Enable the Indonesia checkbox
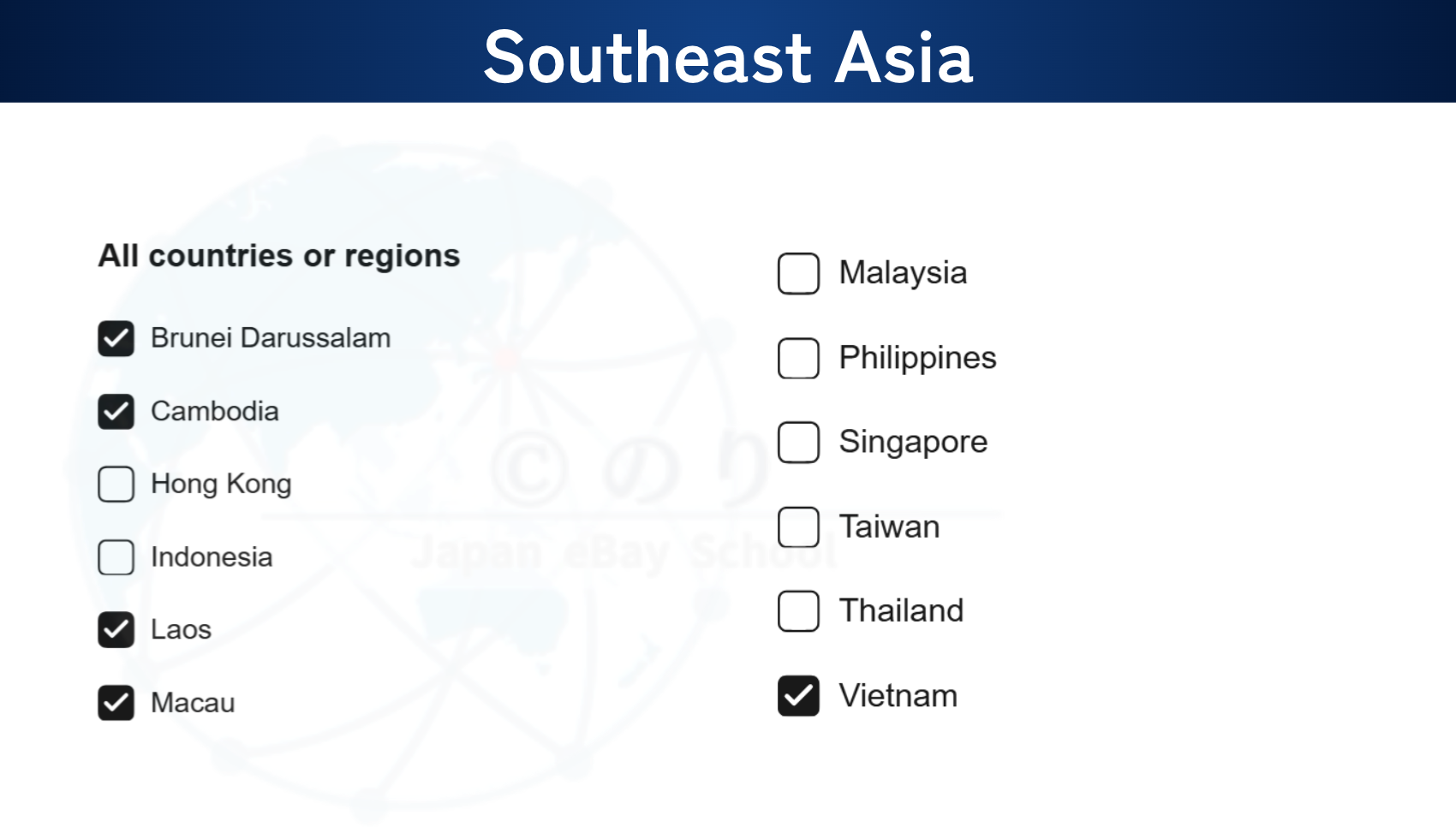 point(116,557)
